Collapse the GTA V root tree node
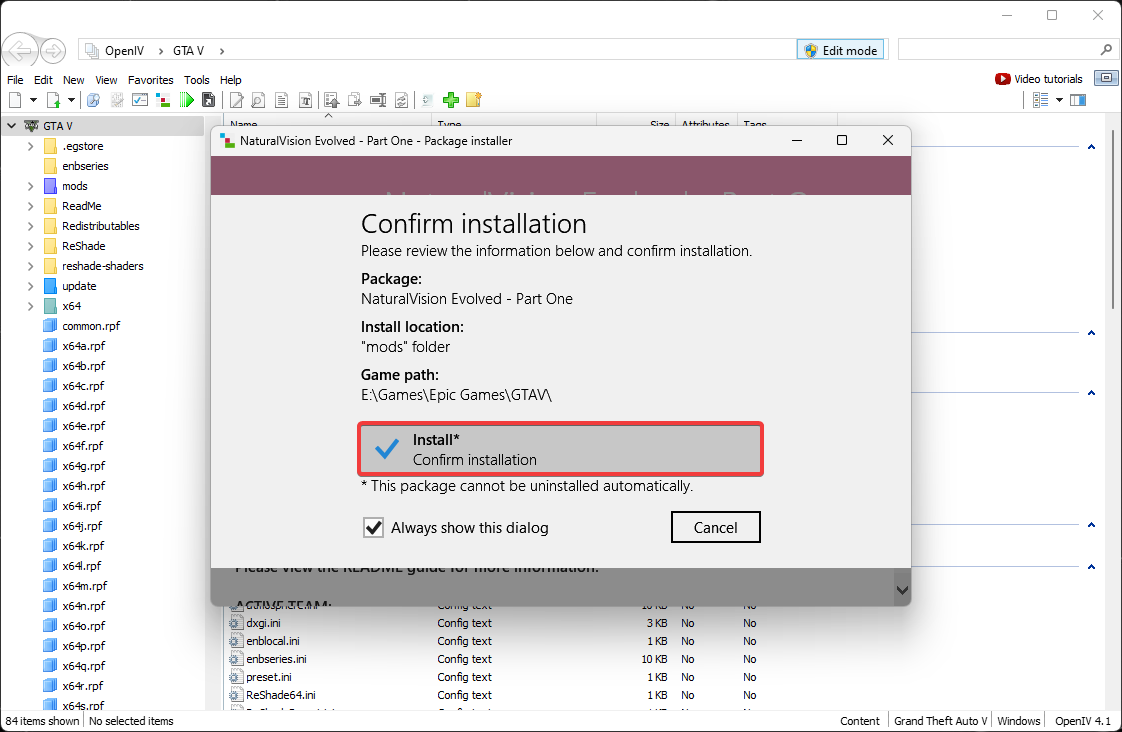 [x=11, y=126]
